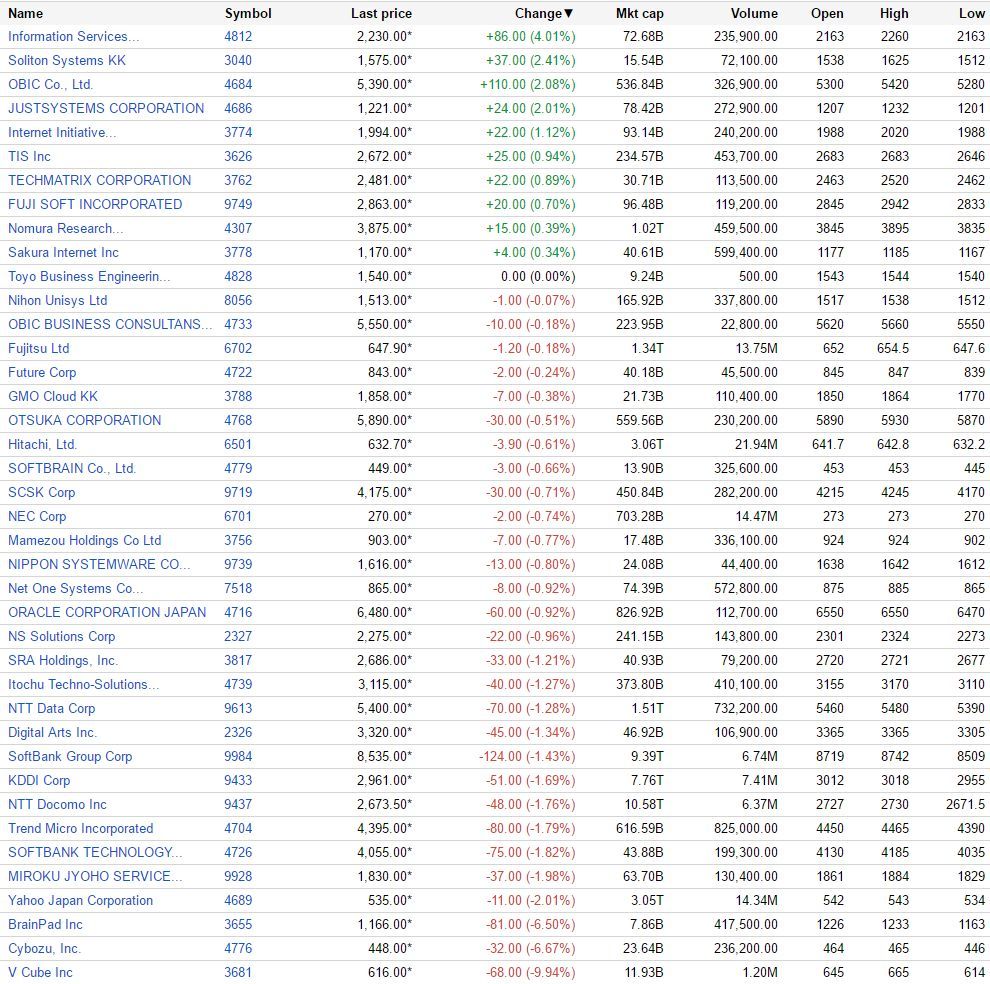Open the BrainPad Inc link
990x984 pixels.
point(45,925)
